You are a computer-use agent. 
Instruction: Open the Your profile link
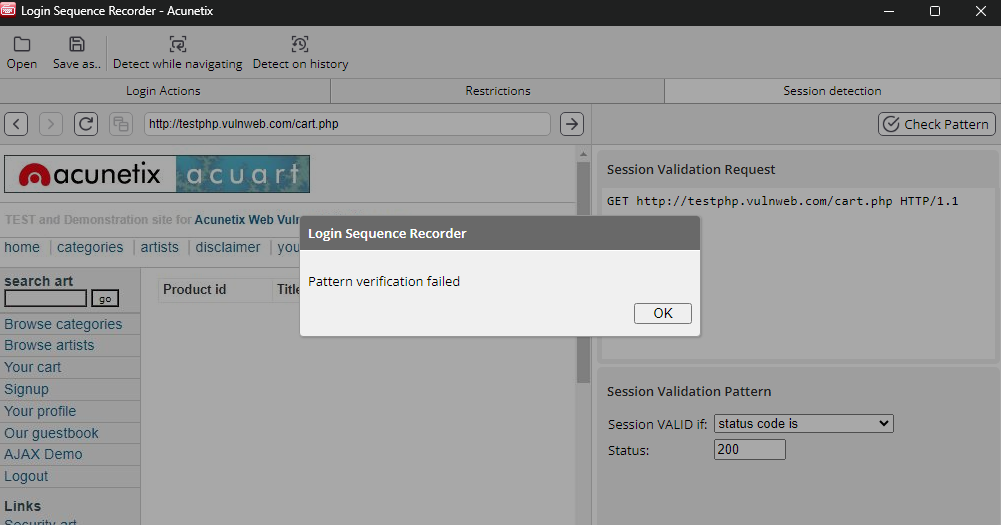[40, 411]
